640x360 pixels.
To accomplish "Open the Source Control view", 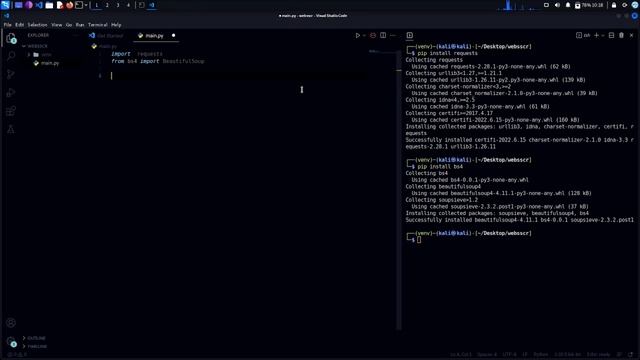I will [11, 74].
